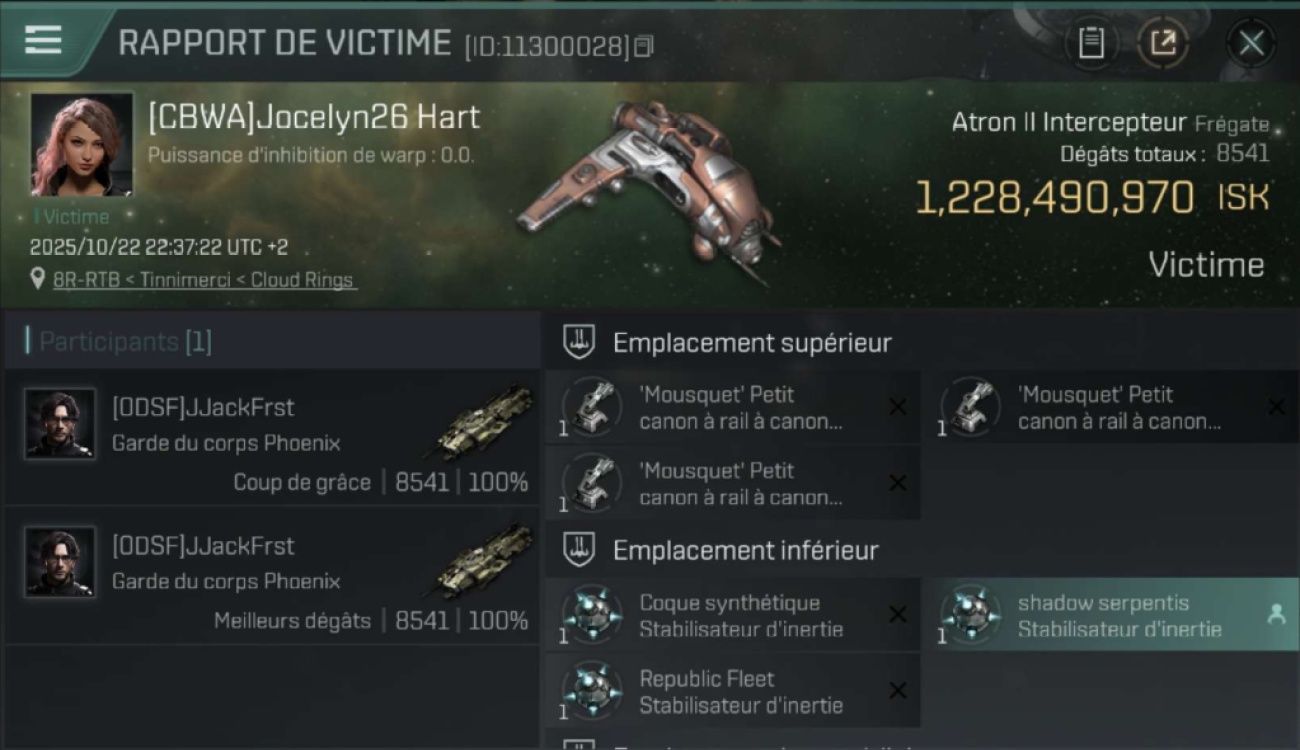Click the X beside Republic Fleet Stabilisateur
This screenshot has width=1300, height=750.
coord(898,690)
